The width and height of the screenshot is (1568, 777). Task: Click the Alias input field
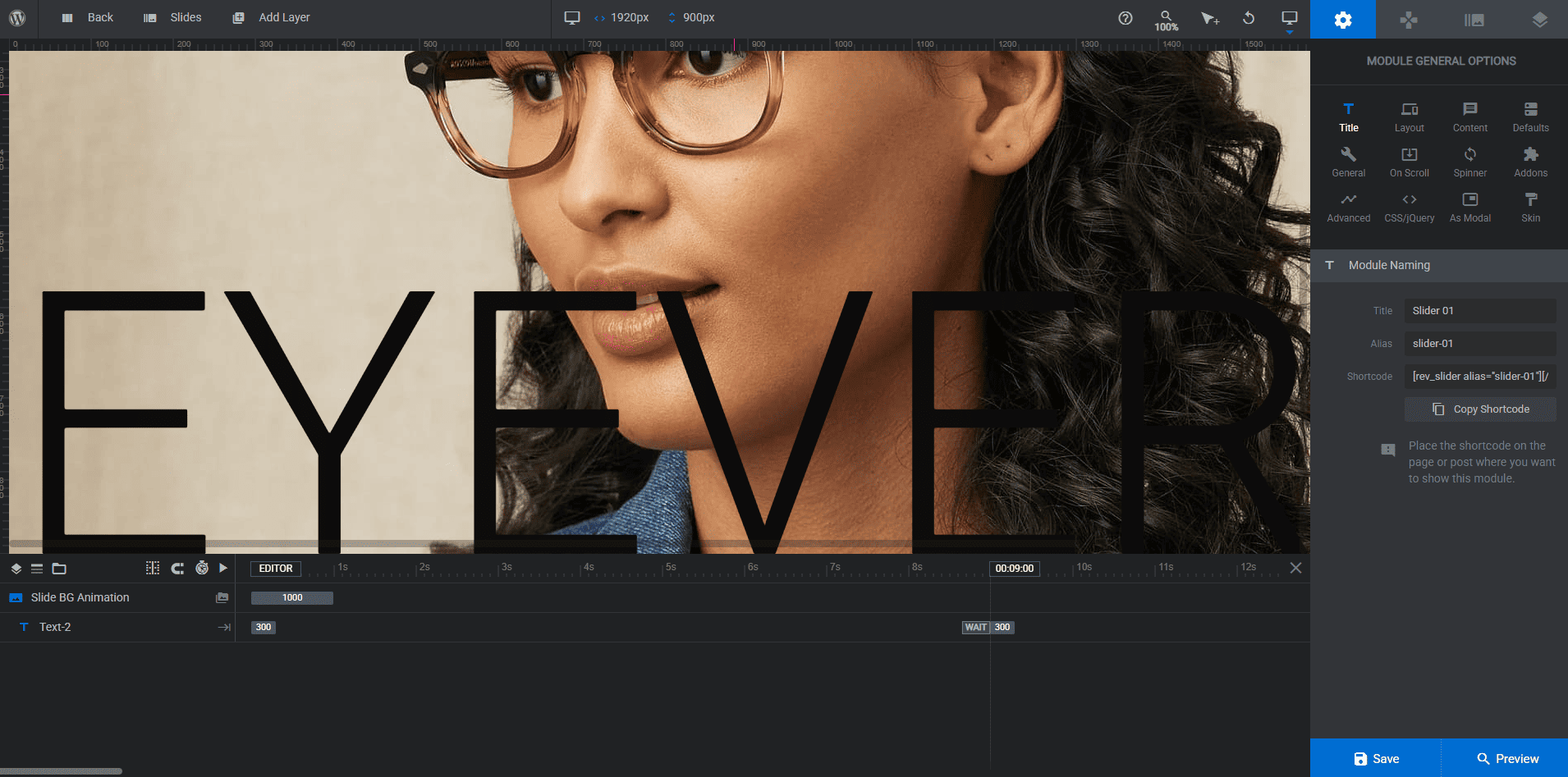click(x=1480, y=344)
